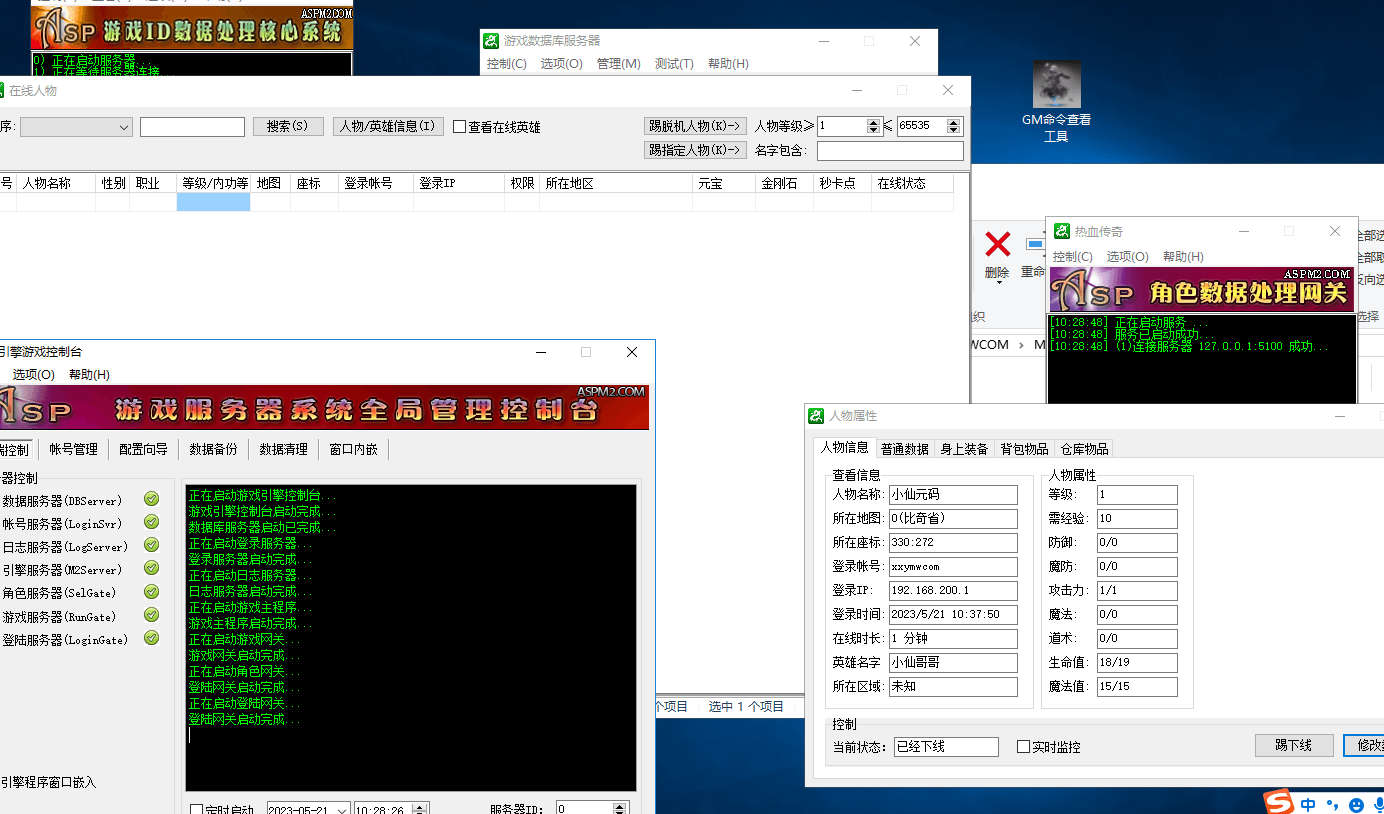Increase the 服务器ID spinner value
Screen dimensions: 1384x814
click(621, 806)
